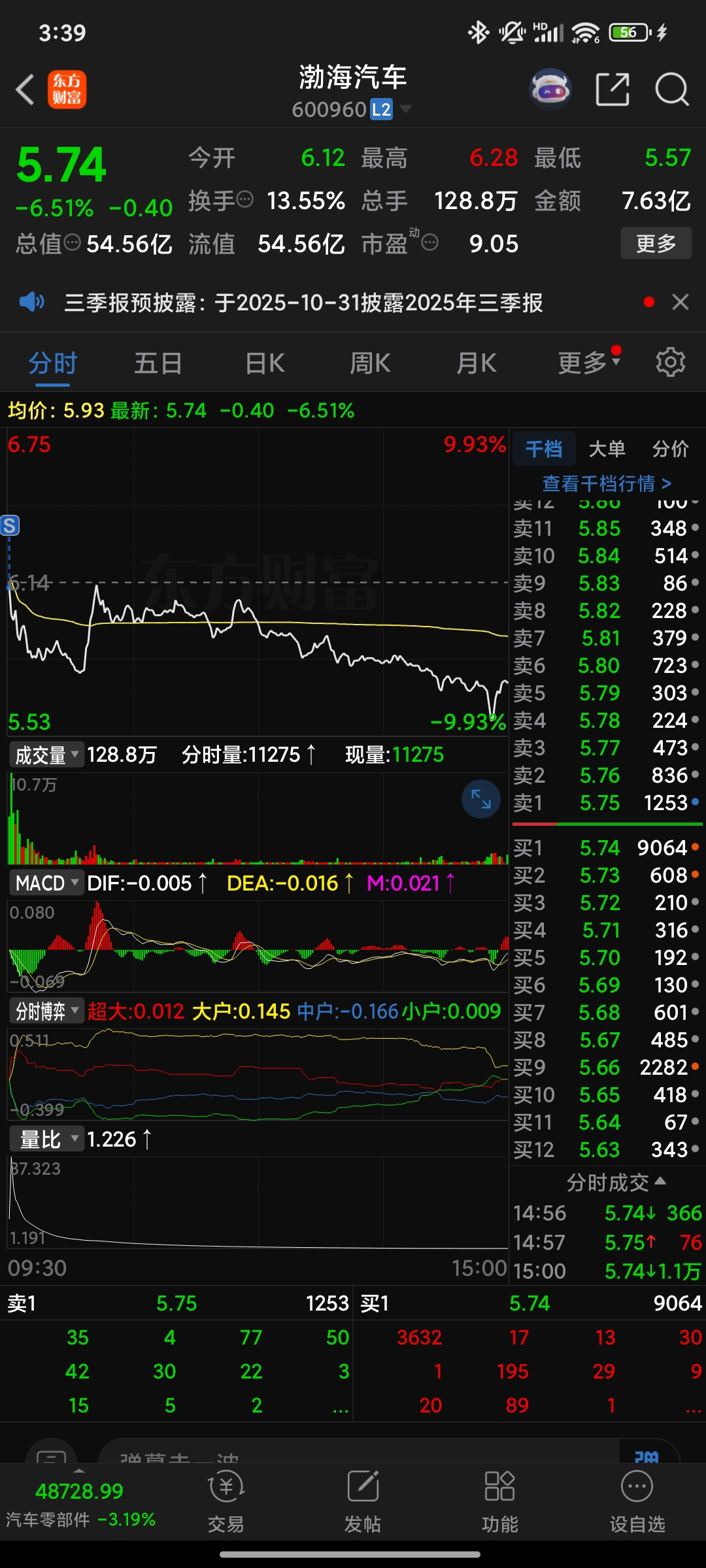Screen dimensions: 706x1568
Task: Open the 三季报预披露 announcement text
Action: coord(303,302)
